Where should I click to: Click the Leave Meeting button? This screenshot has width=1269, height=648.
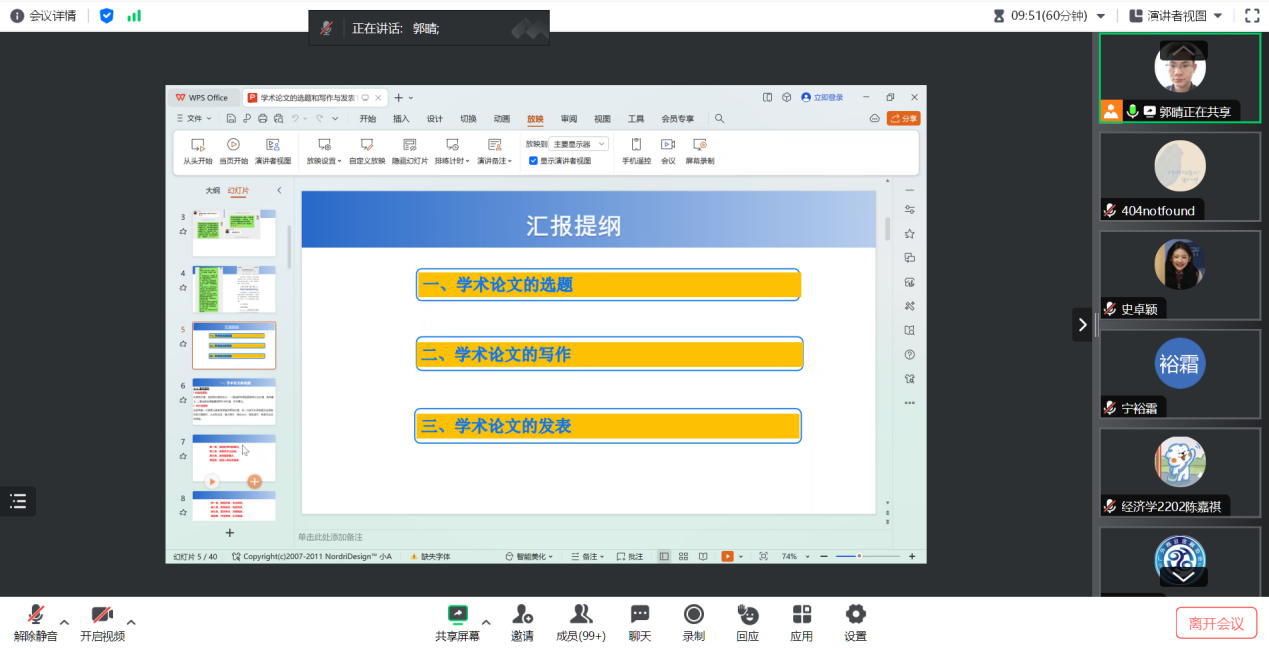[1216, 623]
